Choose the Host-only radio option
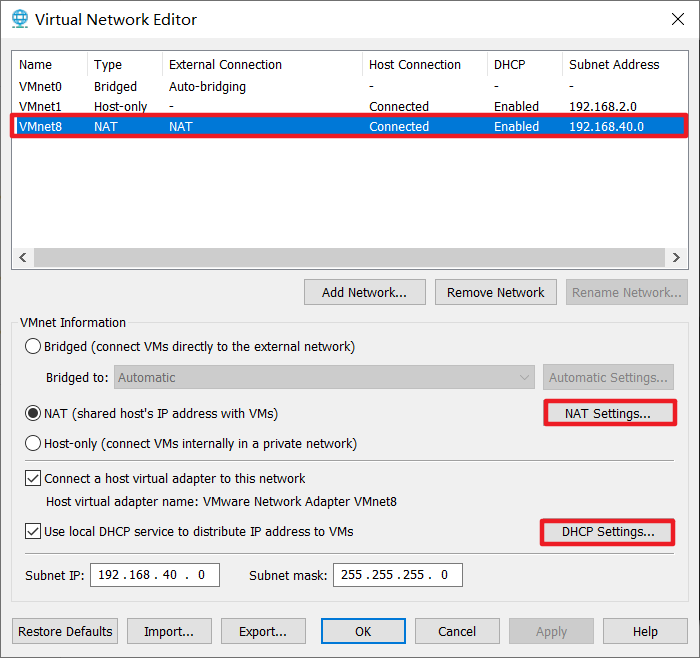This screenshot has height=658, width=700. (34, 443)
